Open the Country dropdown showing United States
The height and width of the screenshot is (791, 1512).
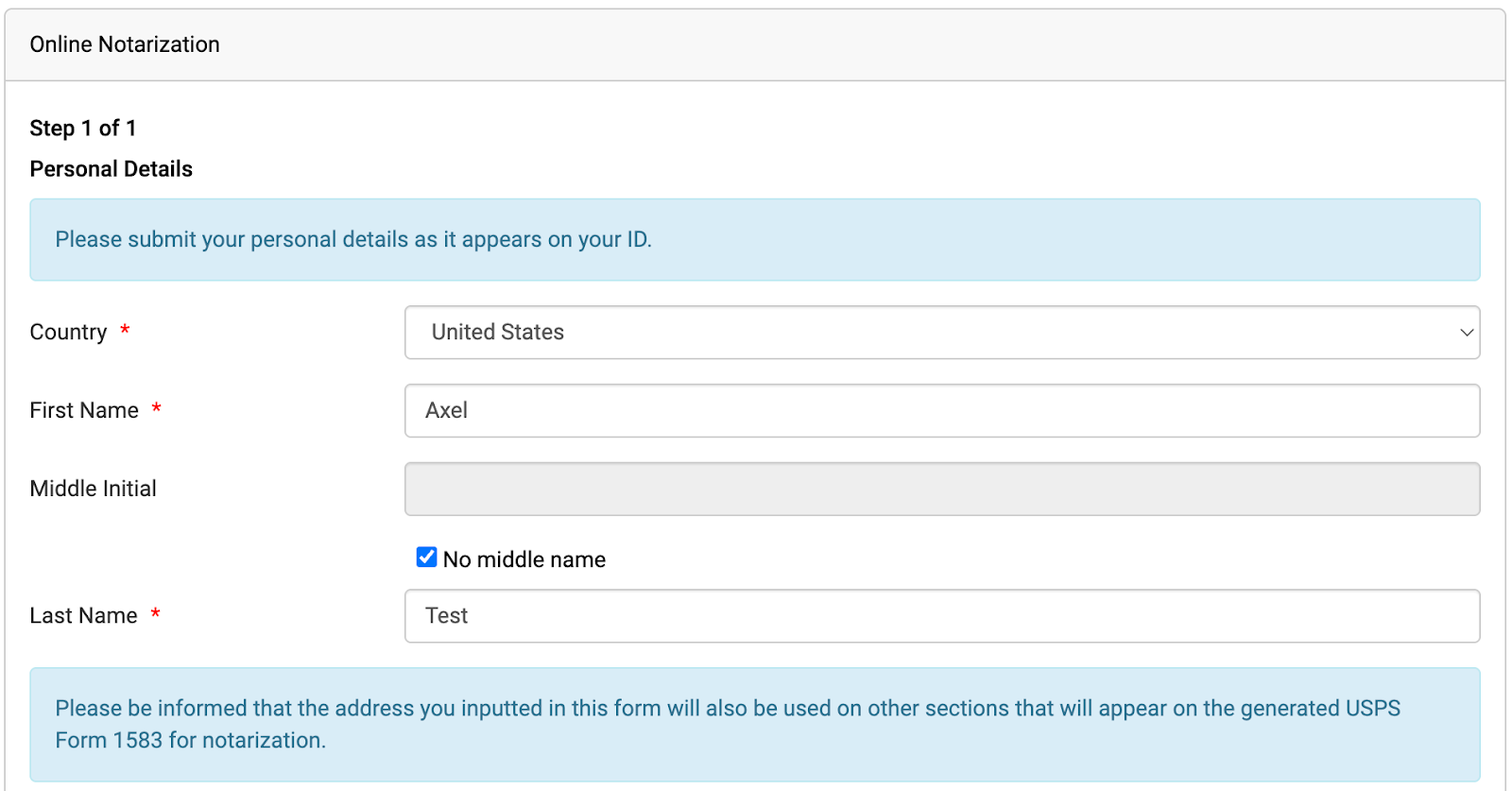pos(941,333)
